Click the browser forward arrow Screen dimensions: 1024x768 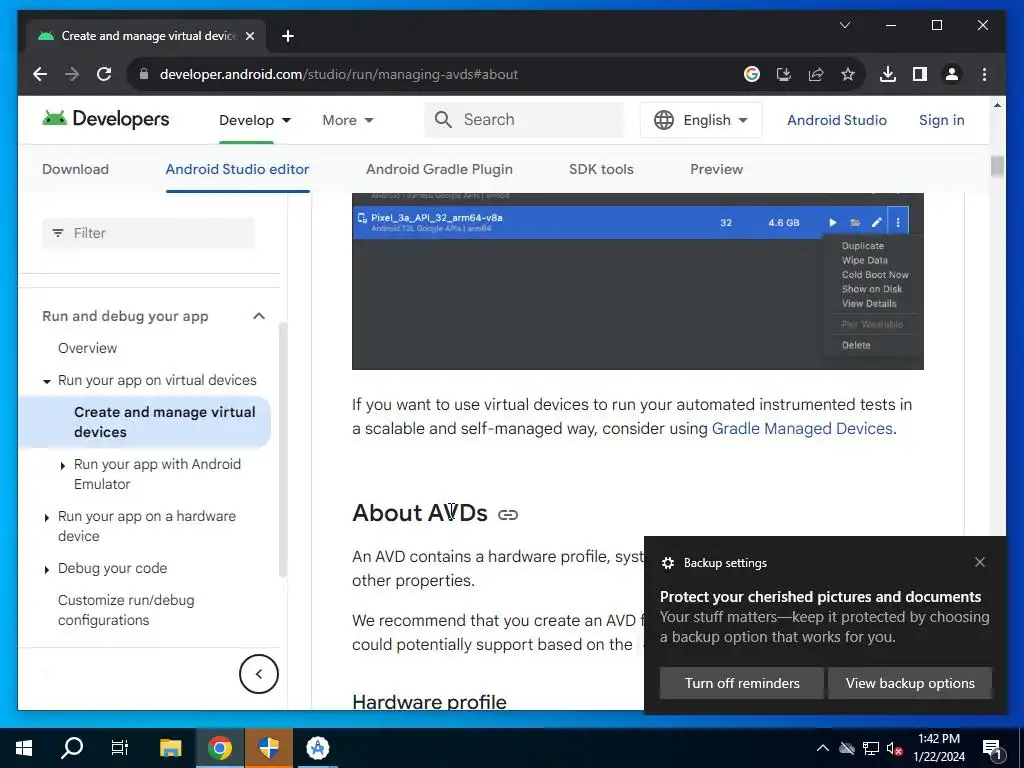72,74
